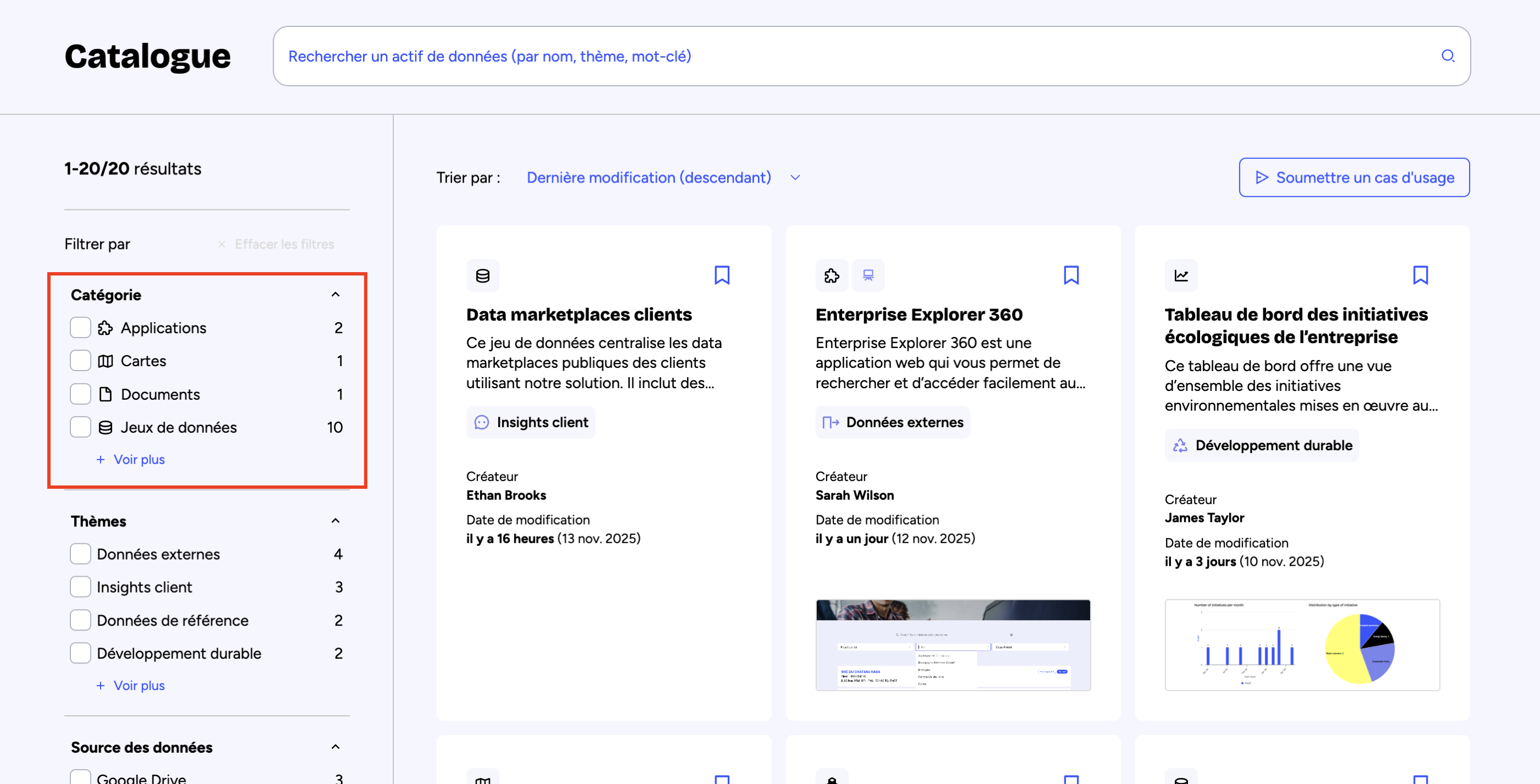1540x784 pixels.
Task: Click the Développement durable tag on card
Action: pos(1261,446)
